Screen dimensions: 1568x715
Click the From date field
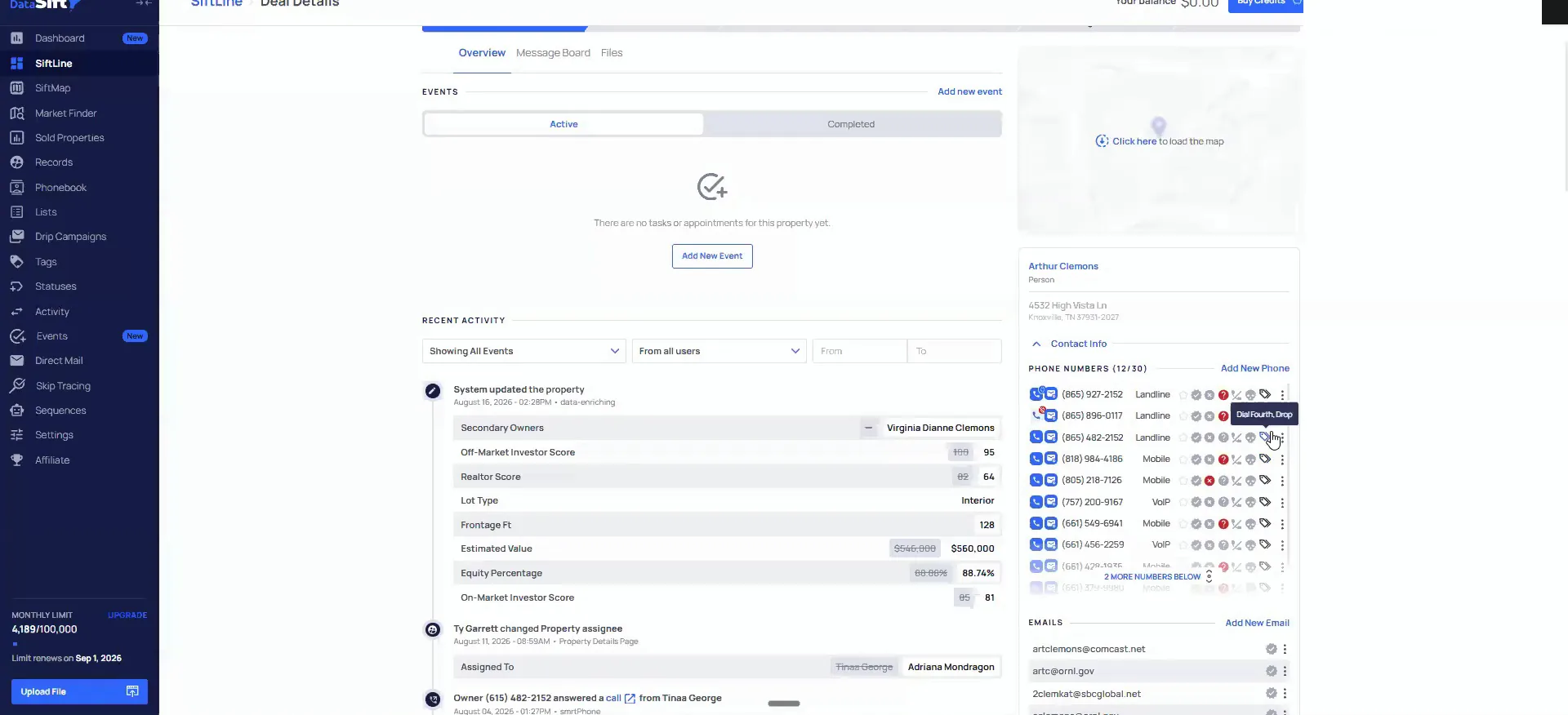[860, 351]
